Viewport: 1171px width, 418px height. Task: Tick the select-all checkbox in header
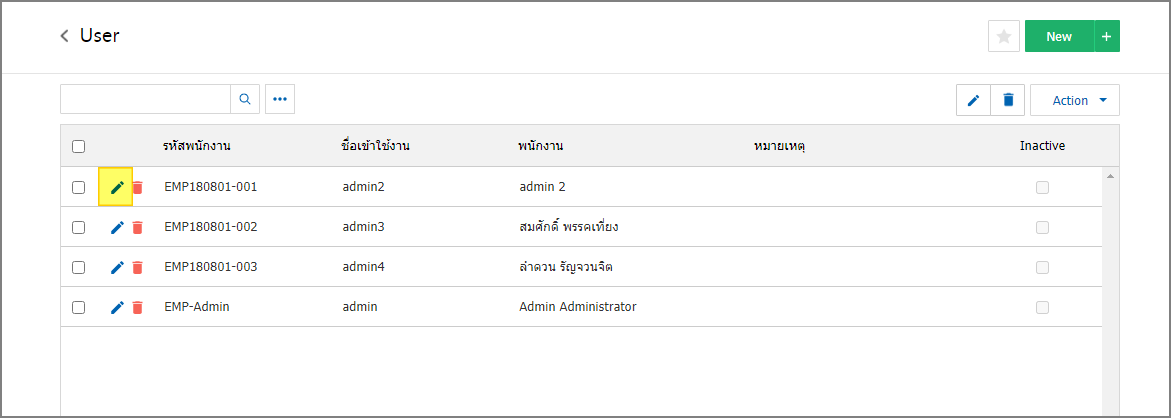(x=78, y=146)
